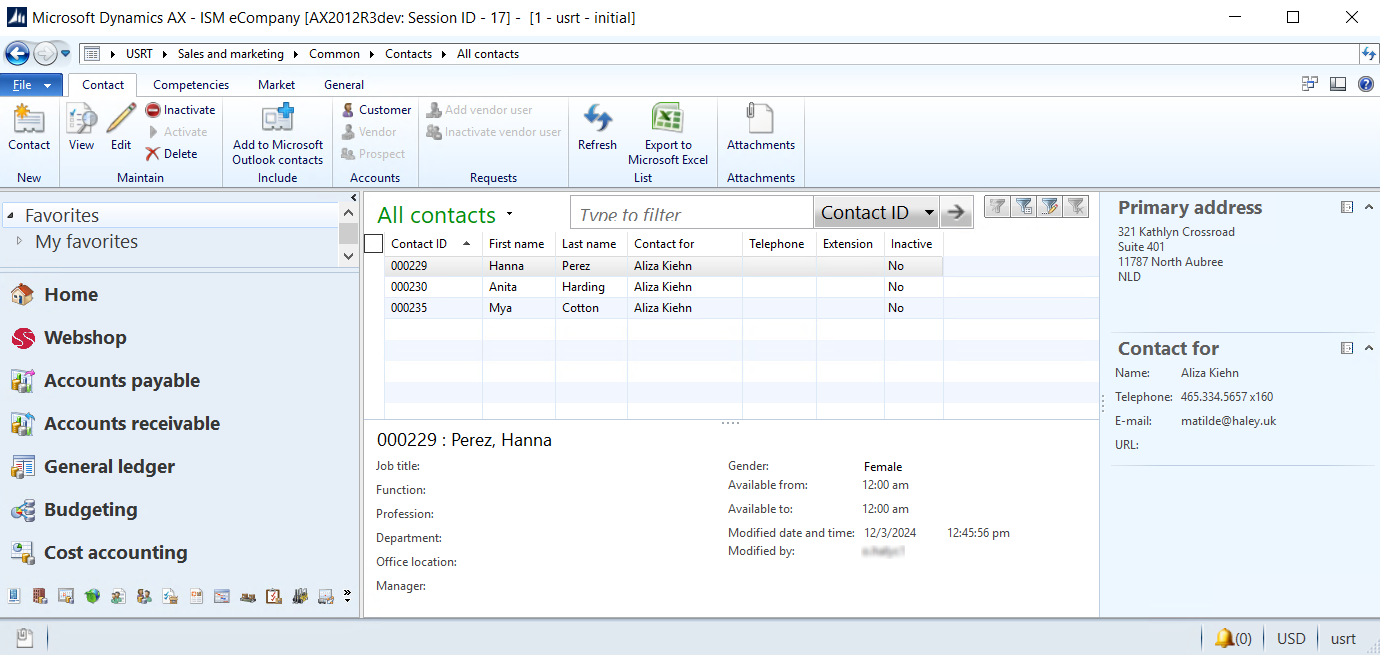Image resolution: width=1380 pixels, height=655 pixels.
Task: Refresh address bar icon at far right
Action: click(1369, 54)
